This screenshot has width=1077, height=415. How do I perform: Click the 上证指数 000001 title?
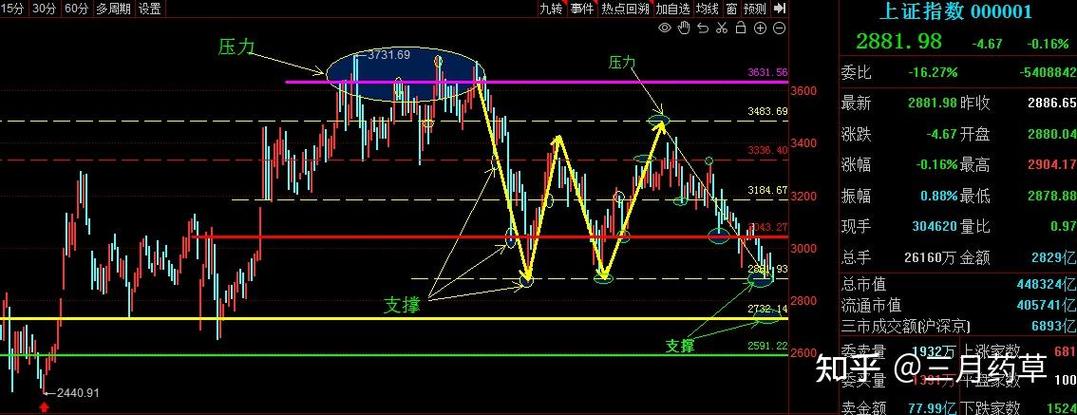pos(957,11)
